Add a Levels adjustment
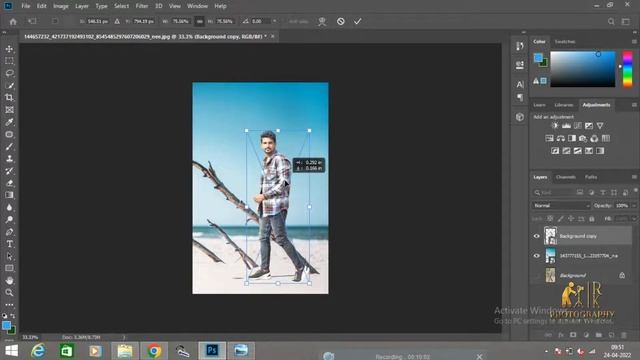The image size is (640, 360). [x=566, y=126]
